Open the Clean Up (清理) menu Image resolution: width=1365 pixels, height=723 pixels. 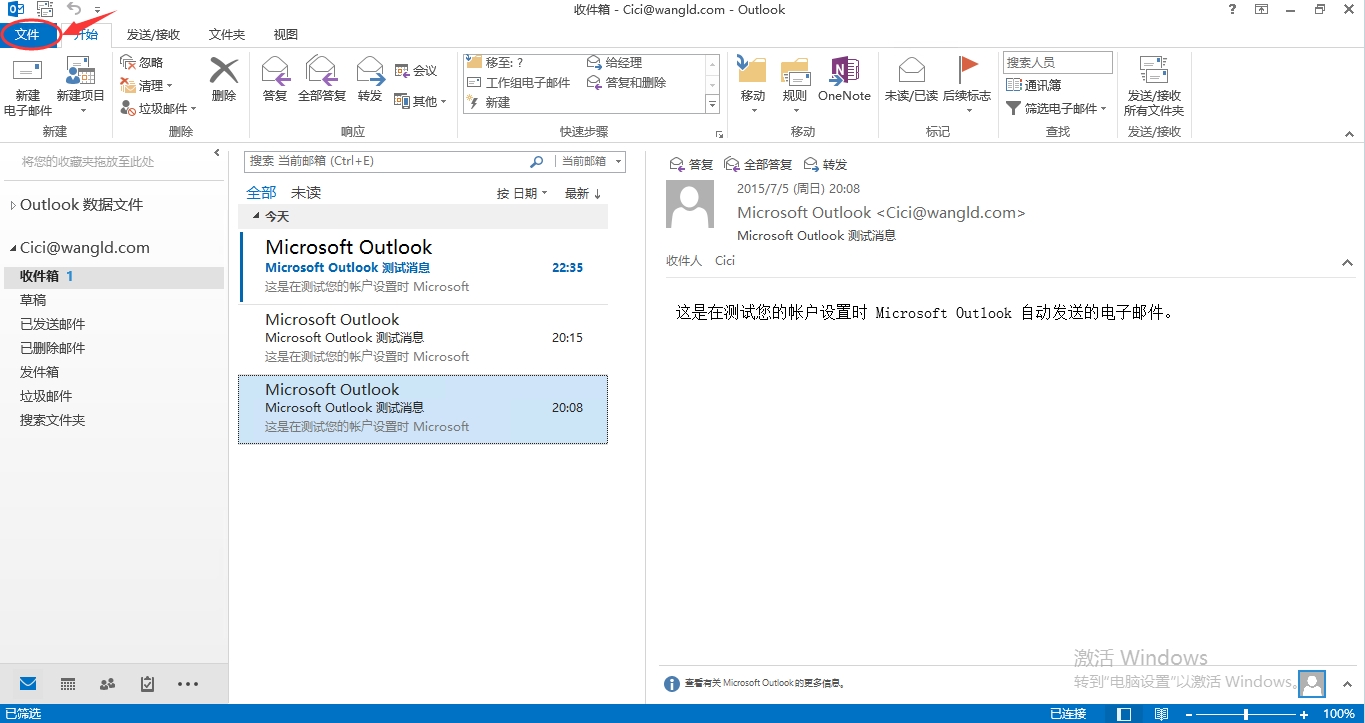pyautogui.click(x=147, y=85)
